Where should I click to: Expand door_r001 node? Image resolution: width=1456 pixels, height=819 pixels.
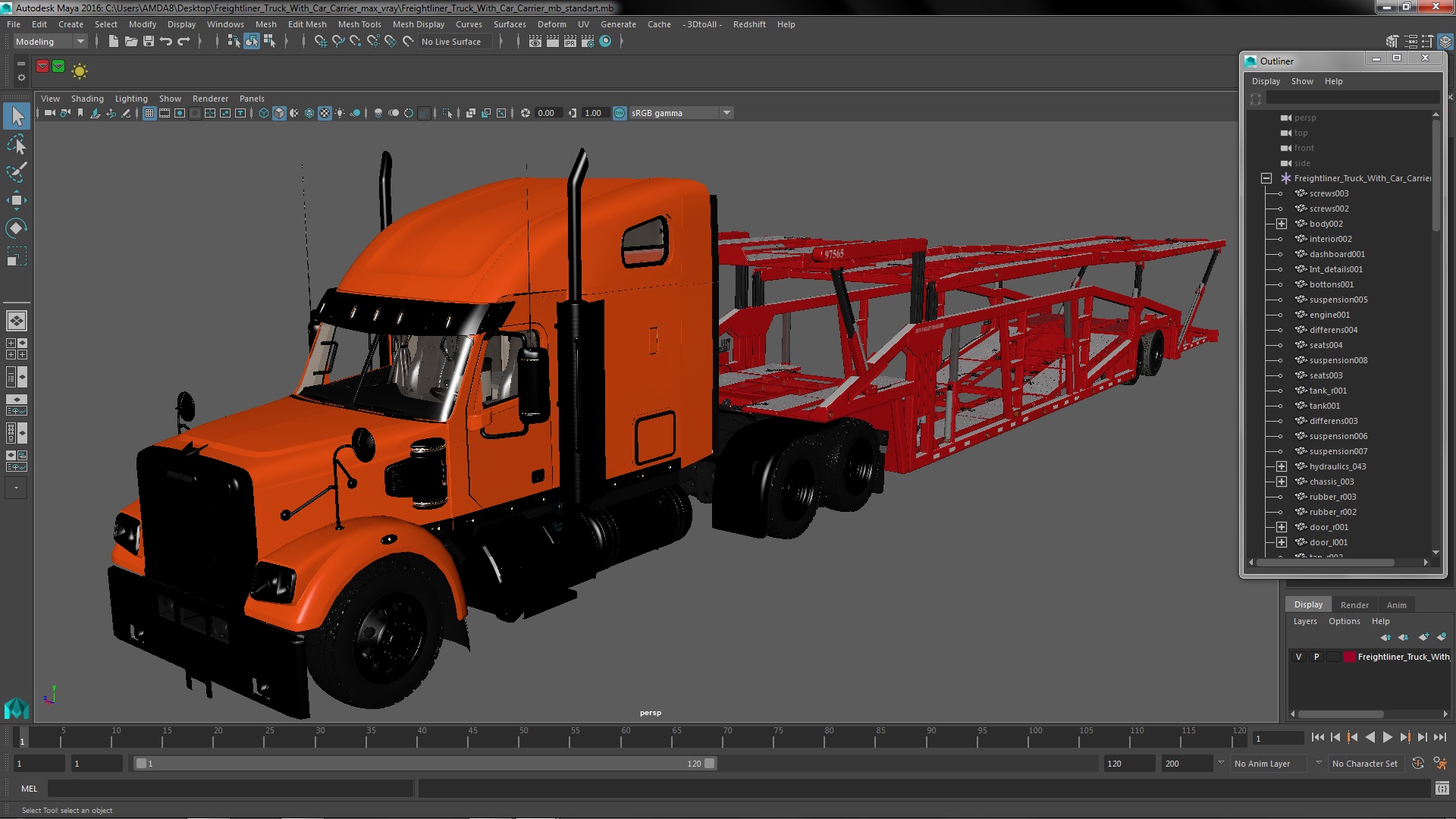(1281, 527)
